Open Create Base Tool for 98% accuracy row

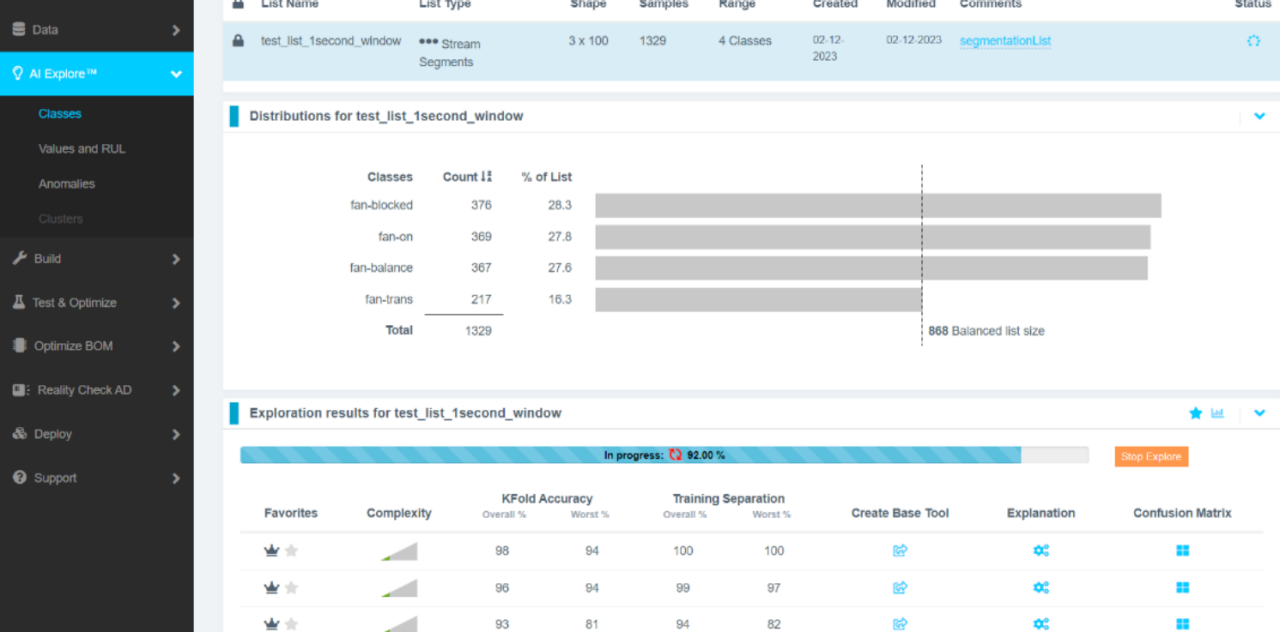click(x=899, y=551)
